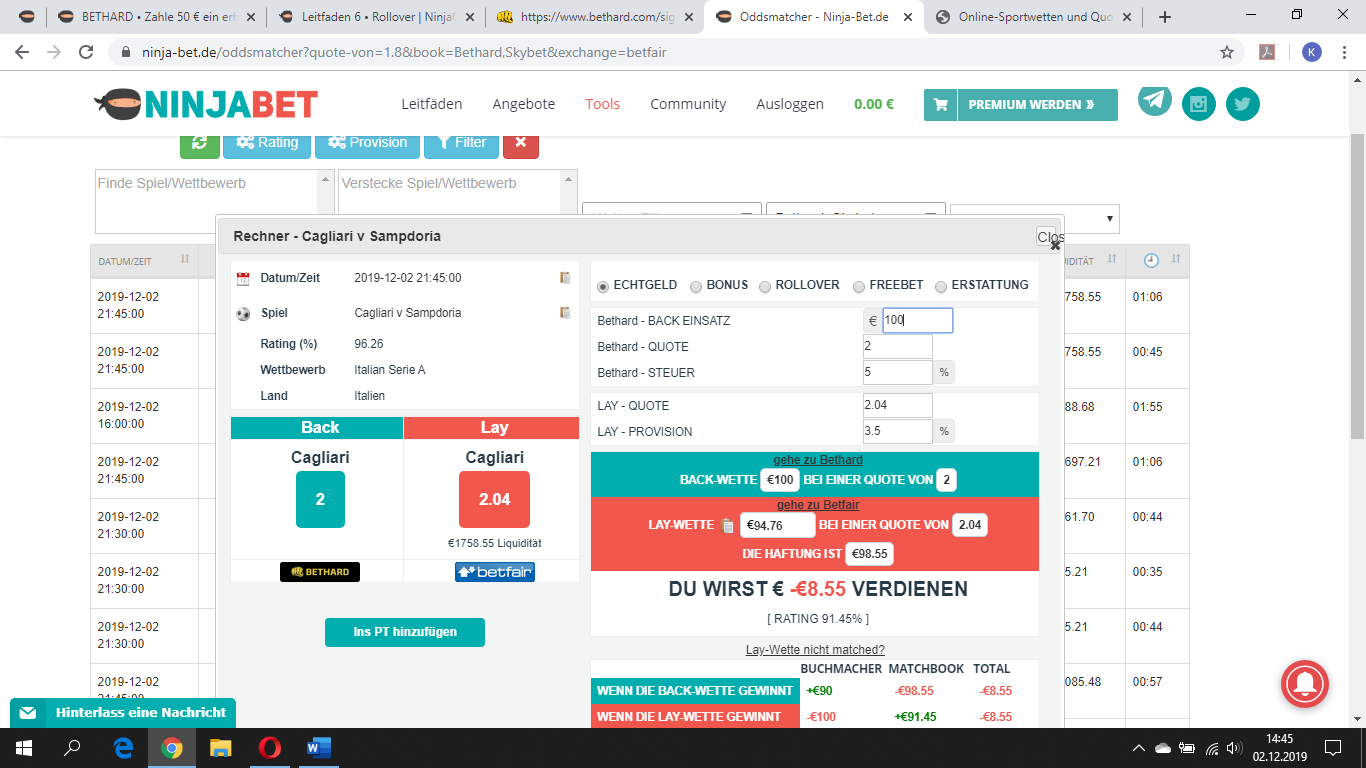The width and height of the screenshot is (1366, 768).
Task: Copy lay stake using clipboard icon
Action: tap(727, 525)
